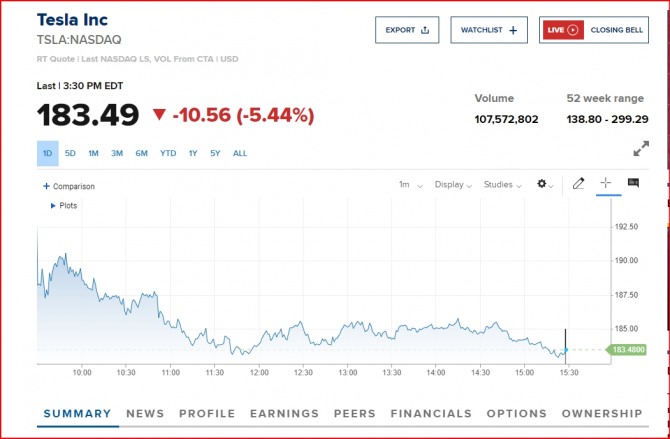Select the pencil draw tool icon
Image resolution: width=670 pixels, height=439 pixels.
point(578,184)
